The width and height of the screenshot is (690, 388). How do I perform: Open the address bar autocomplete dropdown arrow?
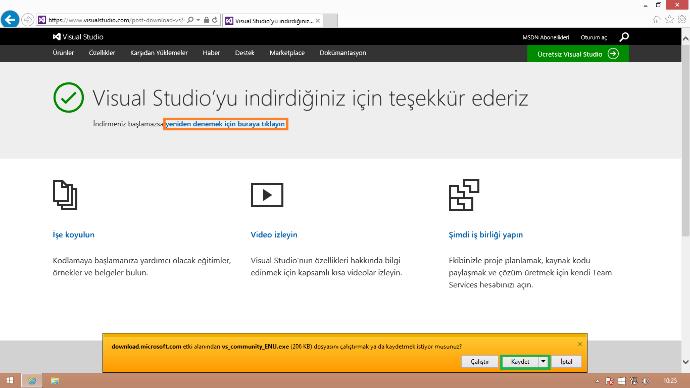(198, 20)
